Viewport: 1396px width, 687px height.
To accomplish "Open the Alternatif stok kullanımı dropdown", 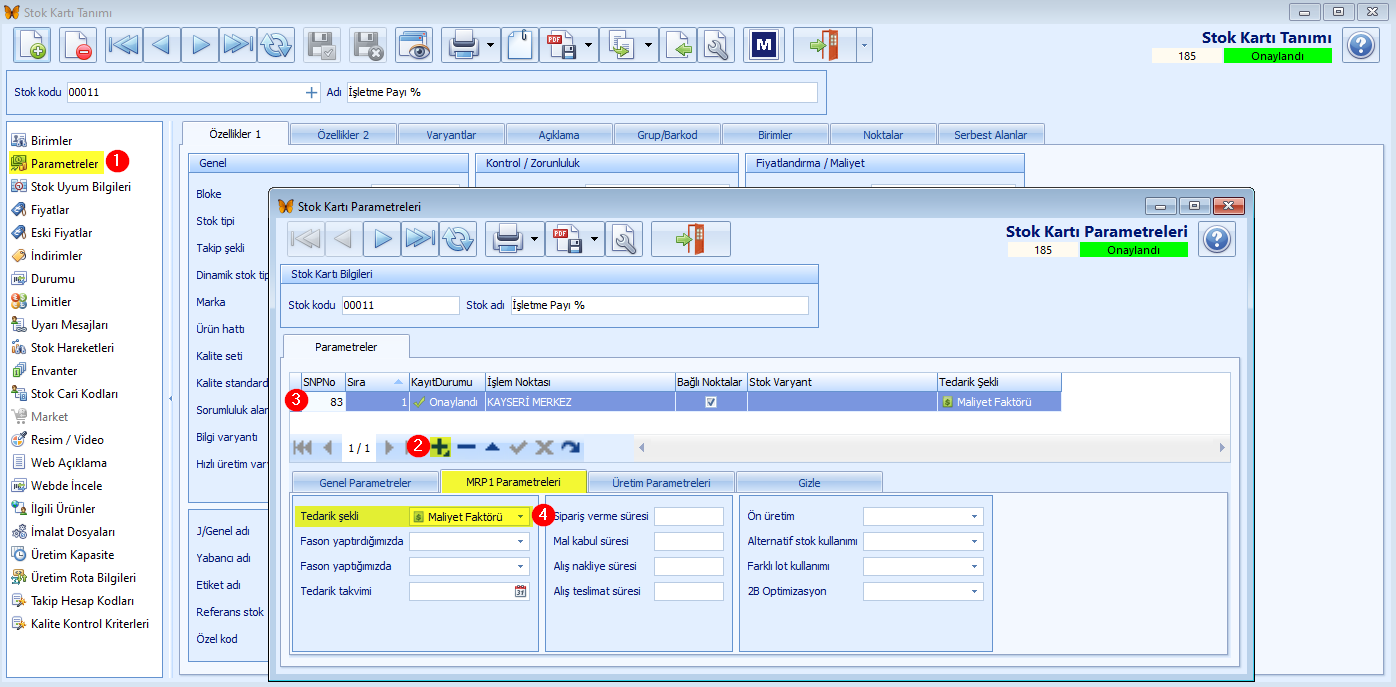I will [x=975, y=541].
